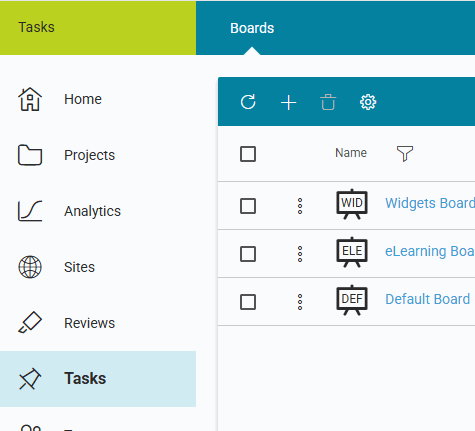Add a new board with plus icon
475x431 pixels.
[x=288, y=102]
